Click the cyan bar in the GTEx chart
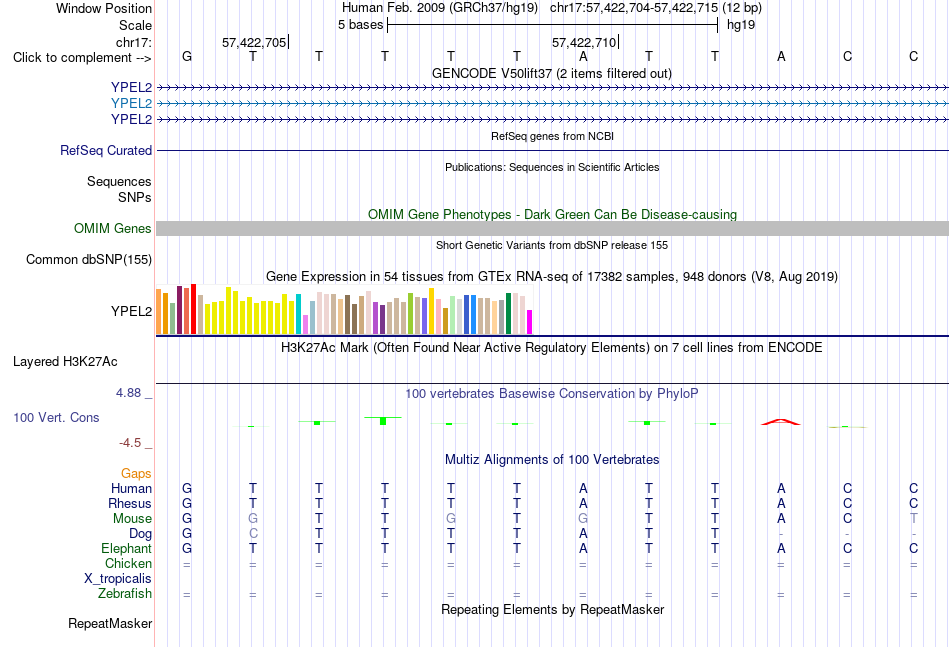Screen dimensions: 950x647 coord(298,314)
